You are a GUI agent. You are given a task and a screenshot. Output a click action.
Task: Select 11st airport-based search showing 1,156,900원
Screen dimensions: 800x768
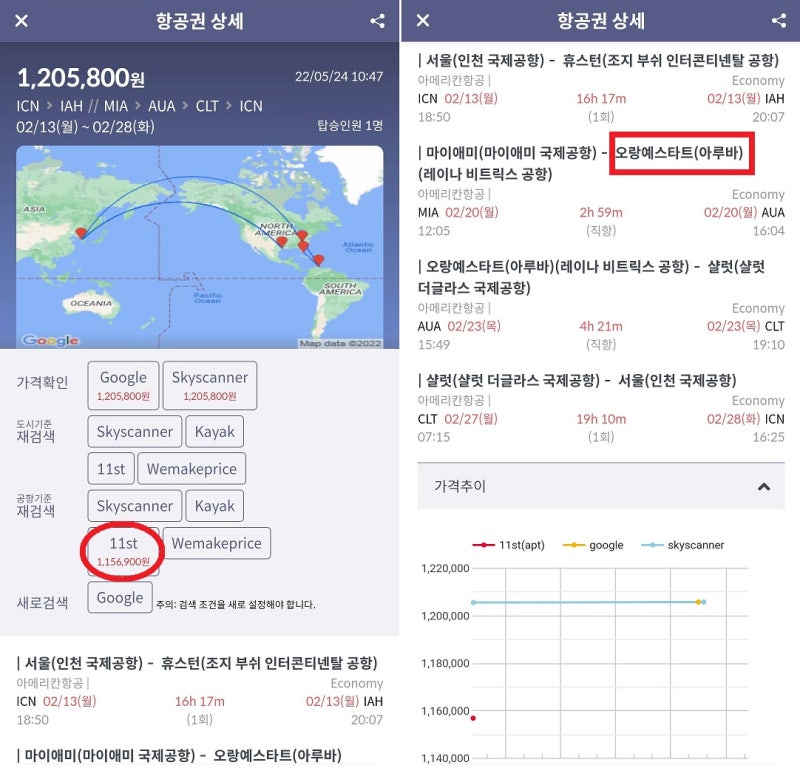[x=124, y=550]
